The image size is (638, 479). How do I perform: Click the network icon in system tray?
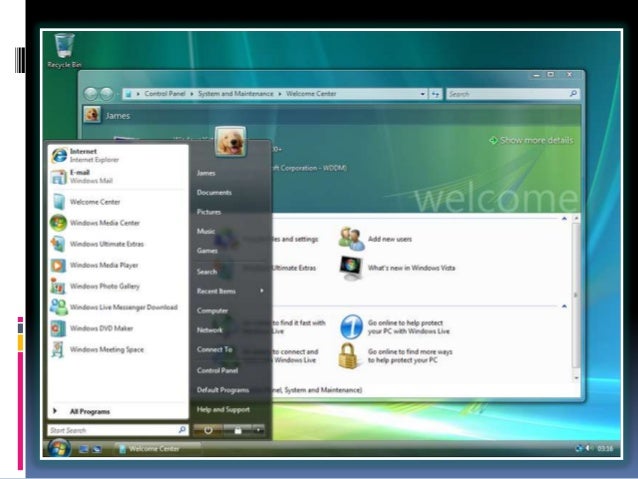tap(579, 448)
